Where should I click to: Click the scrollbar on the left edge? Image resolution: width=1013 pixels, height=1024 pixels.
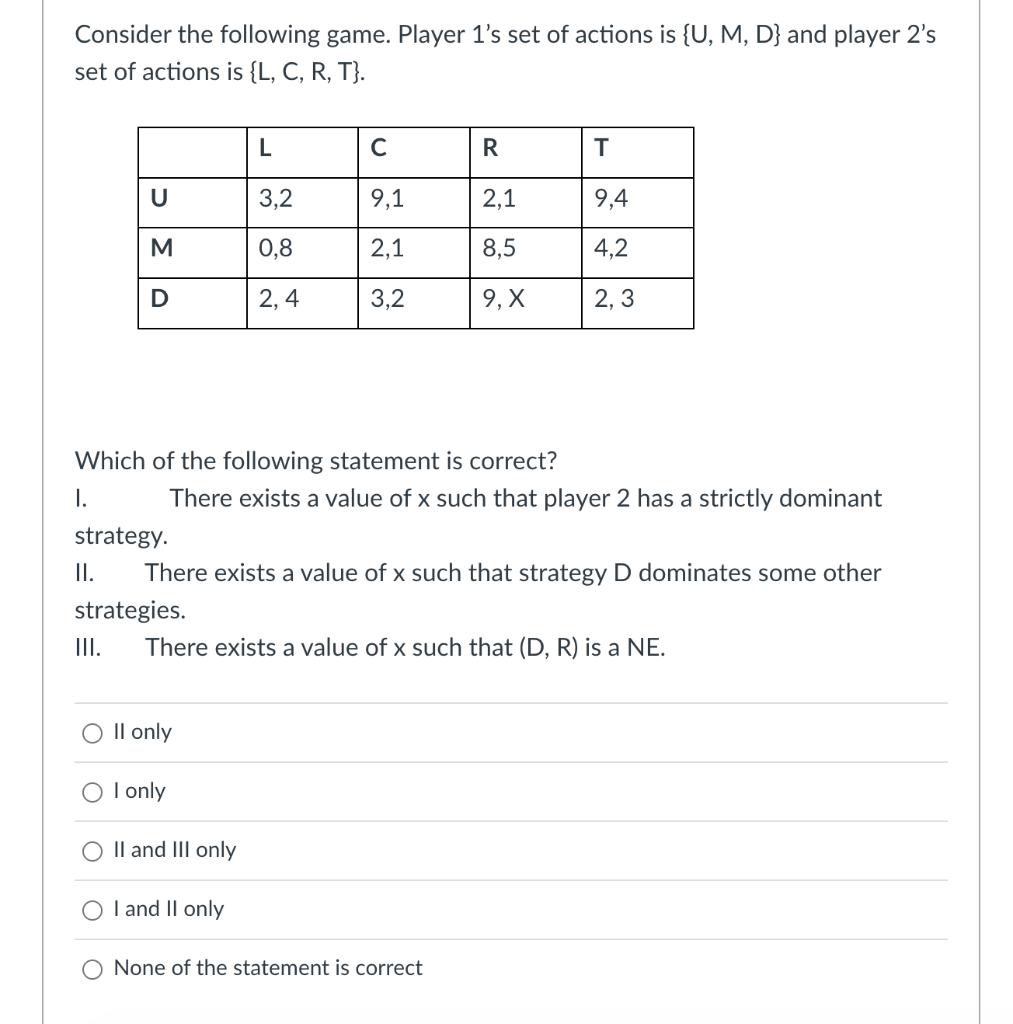pyautogui.click(x=42, y=512)
